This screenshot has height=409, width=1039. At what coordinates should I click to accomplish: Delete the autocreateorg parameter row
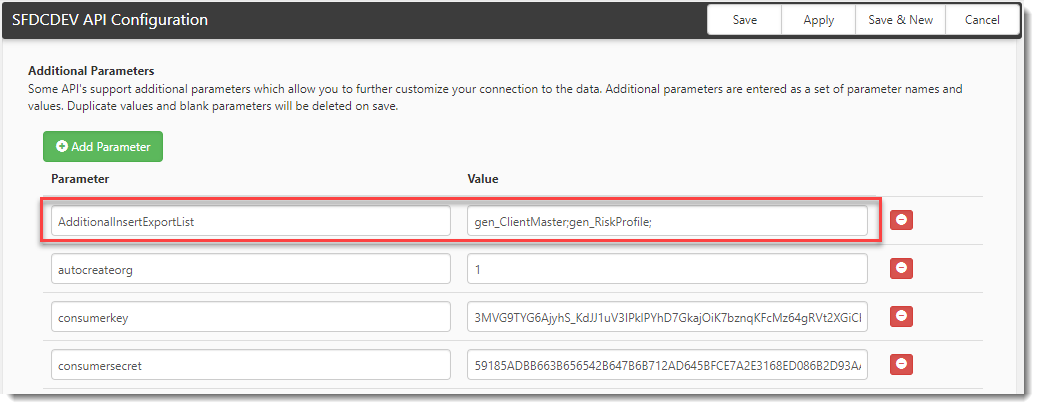[901, 268]
